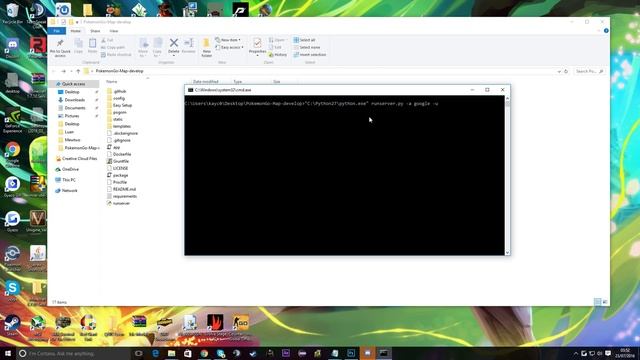Click Invert selection in ribbon
Image resolution: width=640 pixels, height=360 pixels.
pyautogui.click(x=309, y=55)
